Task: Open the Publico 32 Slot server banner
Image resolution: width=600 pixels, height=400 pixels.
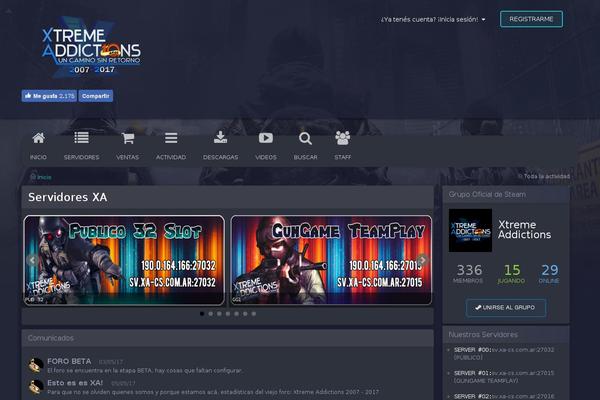Action: [x=124, y=260]
